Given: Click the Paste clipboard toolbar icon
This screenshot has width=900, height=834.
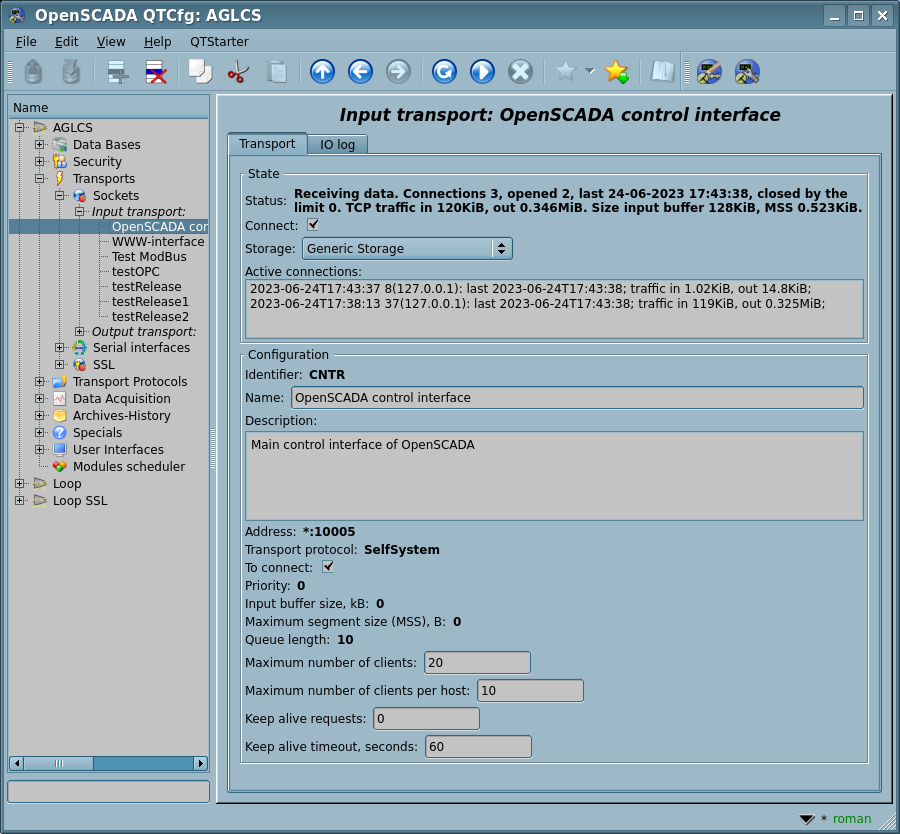Looking at the screenshot, I should [x=277, y=72].
